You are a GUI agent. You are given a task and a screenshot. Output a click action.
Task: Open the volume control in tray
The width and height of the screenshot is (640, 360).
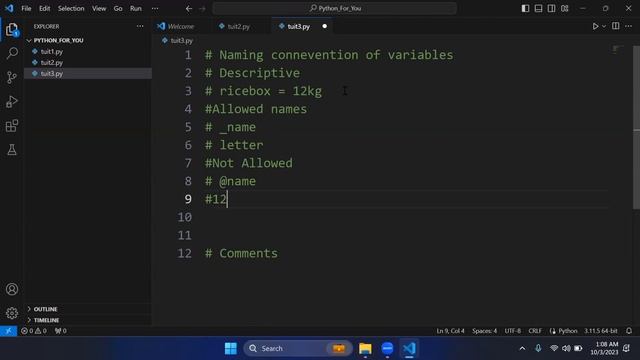click(566, 348)
